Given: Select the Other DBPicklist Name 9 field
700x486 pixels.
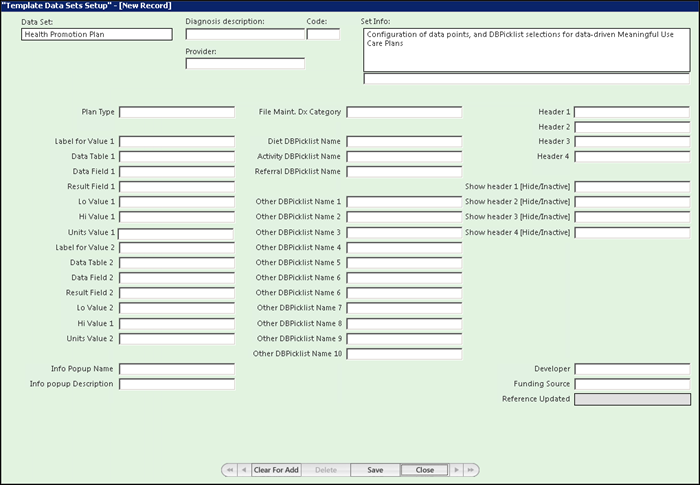Looking at the screenshot, I should 404,339.
